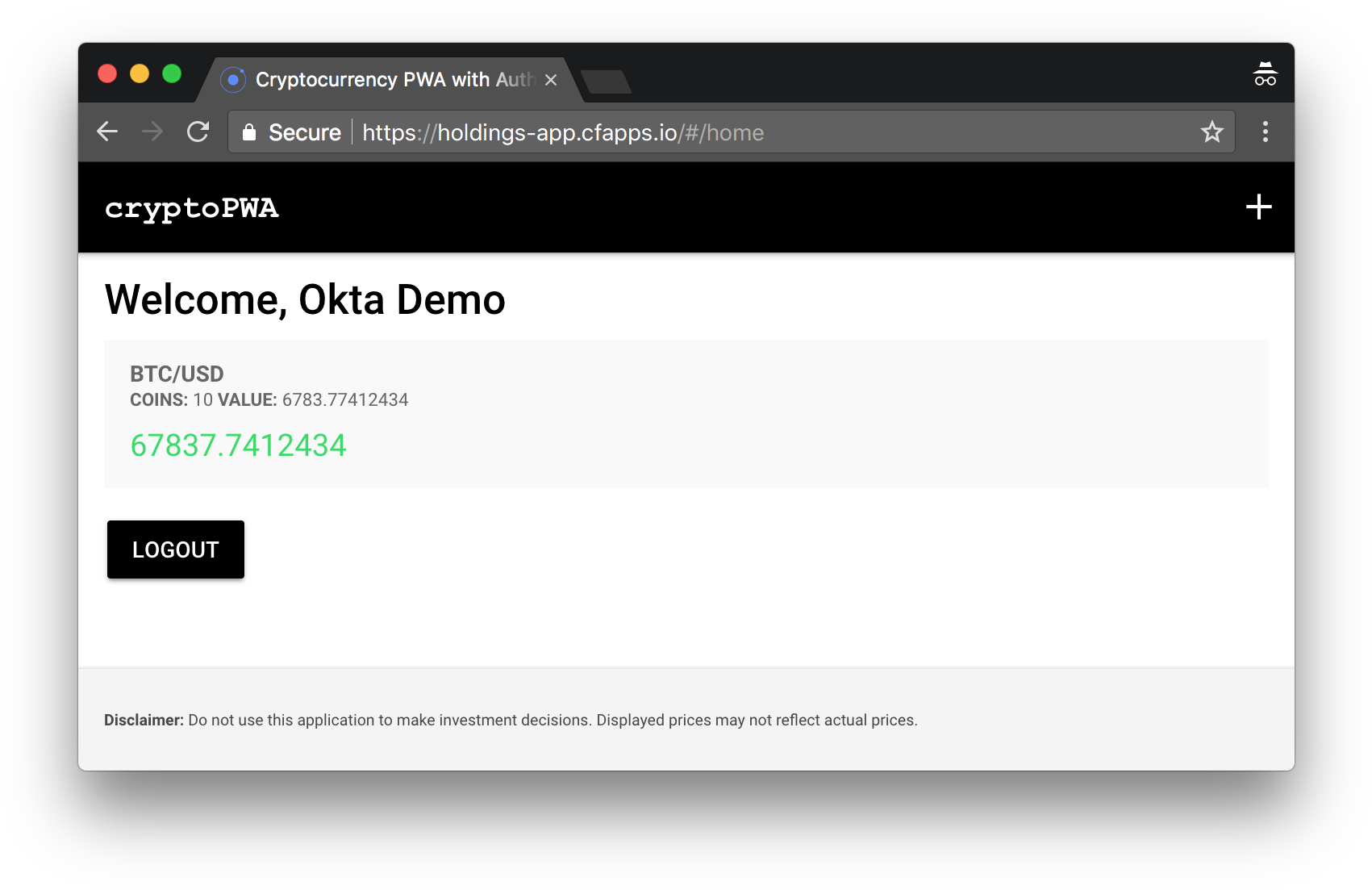The width and height of the screenshot is (1372, 890).
Task: Click the plus icon to add a new holding
Action: coord(1259,207)
